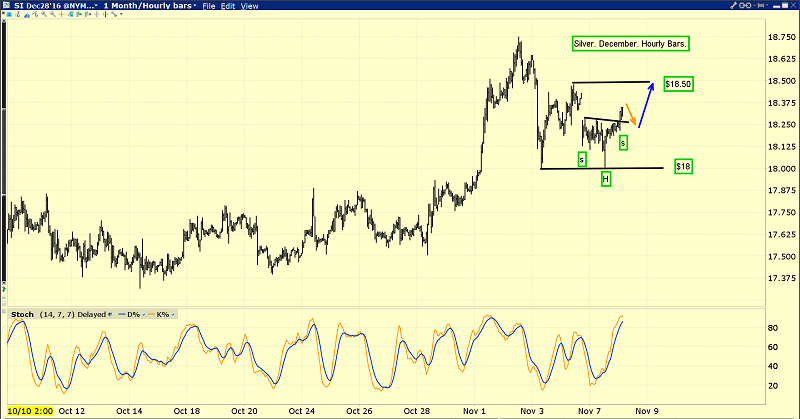800x419 pixels.
Task: Click the blue D% color swatch
Action: [121, 314]
